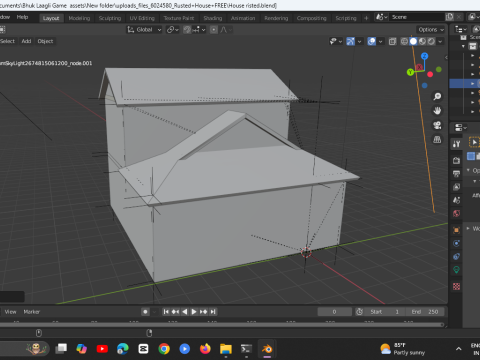The image size is (480, 360).
Task: Toggle viewport gizmos display button
Action: click(350, 41)
